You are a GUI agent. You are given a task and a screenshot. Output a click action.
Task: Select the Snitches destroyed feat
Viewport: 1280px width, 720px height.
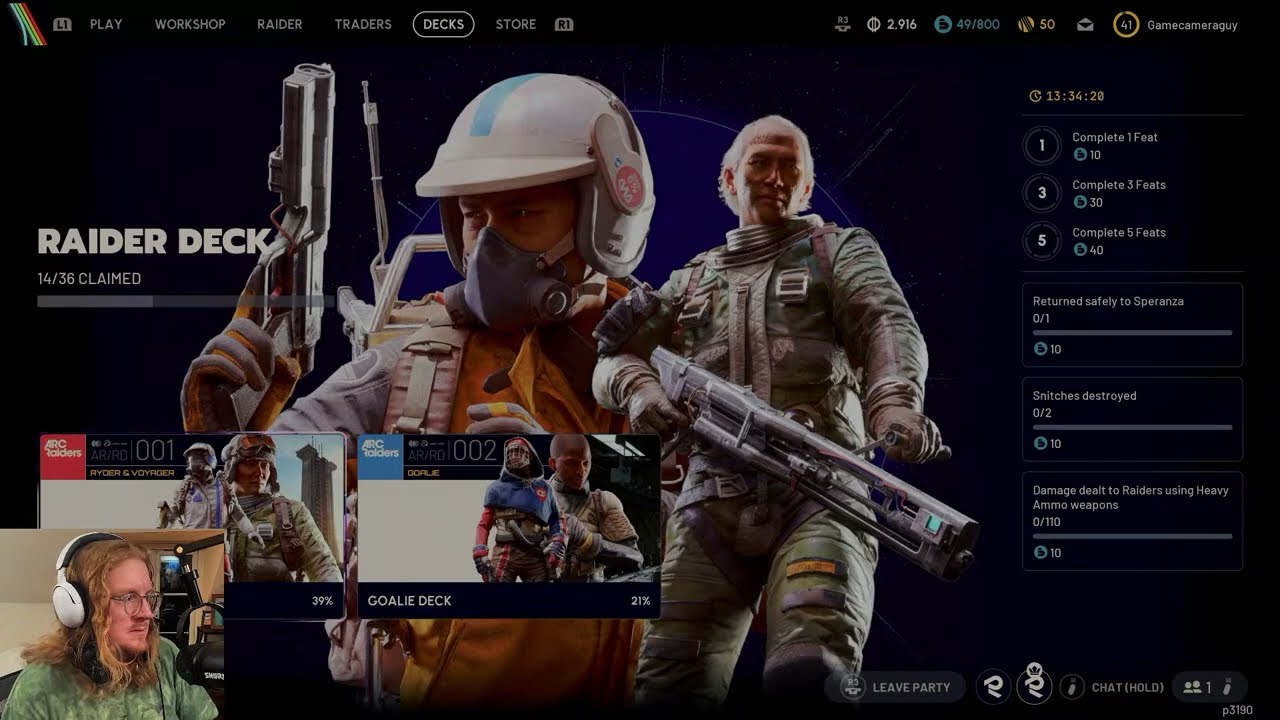pyautogui.click(x=1132, y=419)
